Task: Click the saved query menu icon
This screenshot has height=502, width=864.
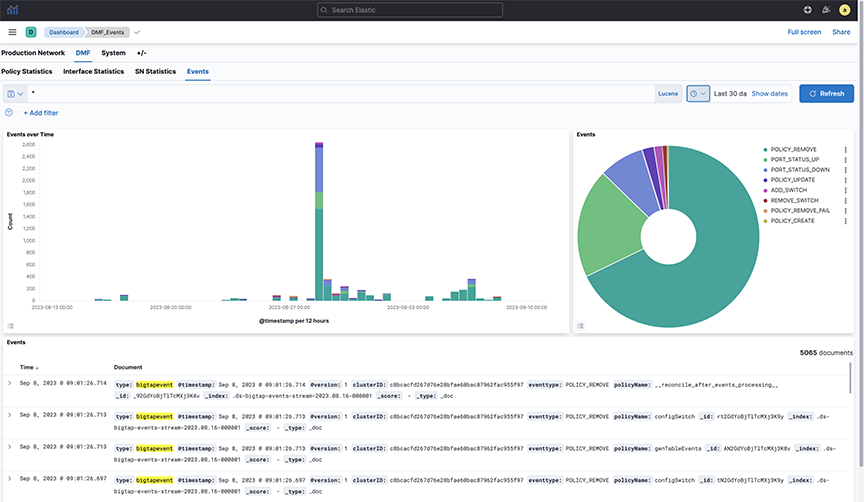Action: pyautogui.click(x=15, y=94)
